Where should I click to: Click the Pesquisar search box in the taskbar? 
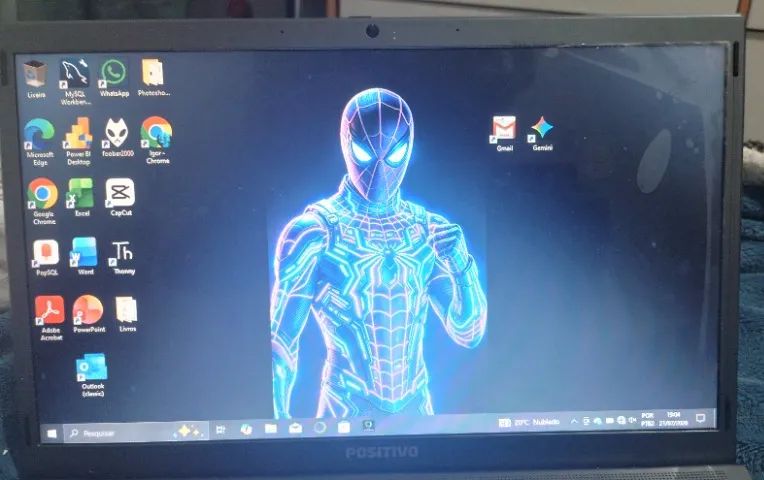[136, 432]
